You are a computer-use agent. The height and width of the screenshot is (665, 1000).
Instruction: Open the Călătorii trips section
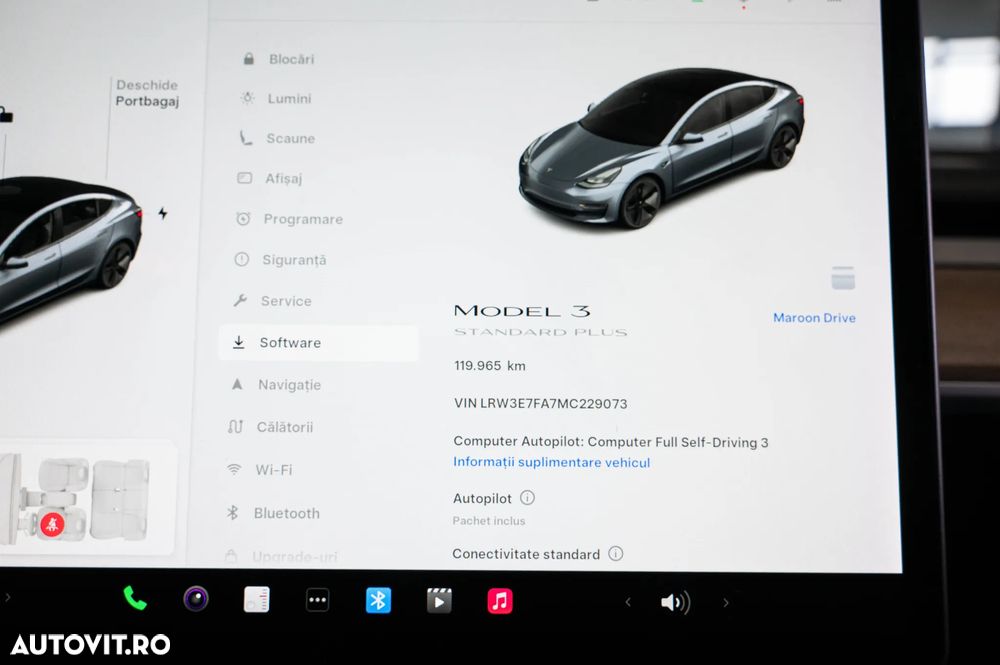coord(270,427)
